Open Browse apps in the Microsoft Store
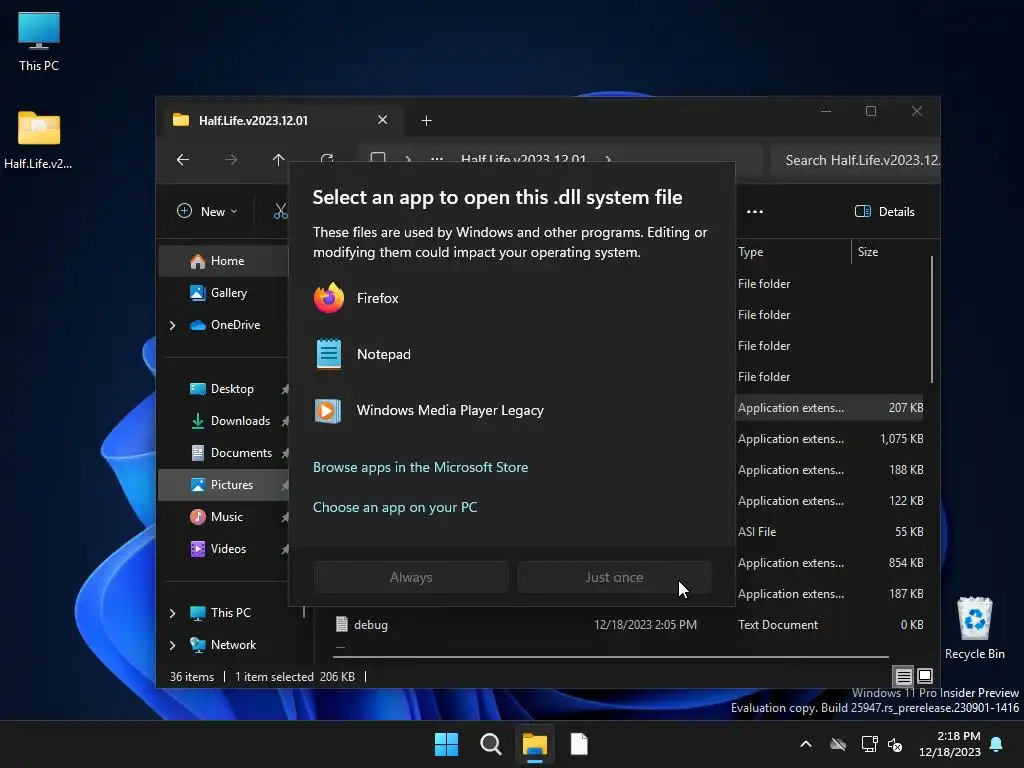 (x=420, y=468)
